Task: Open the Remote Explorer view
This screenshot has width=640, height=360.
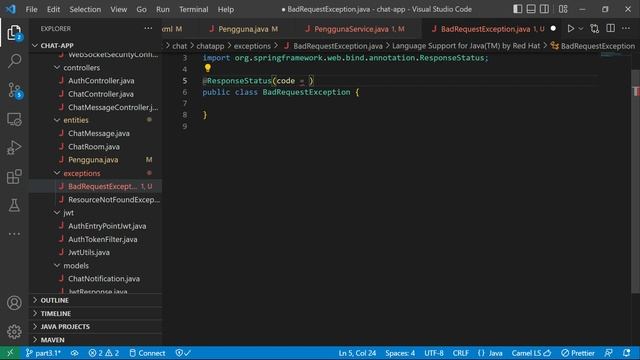Action: click(14, 119)
